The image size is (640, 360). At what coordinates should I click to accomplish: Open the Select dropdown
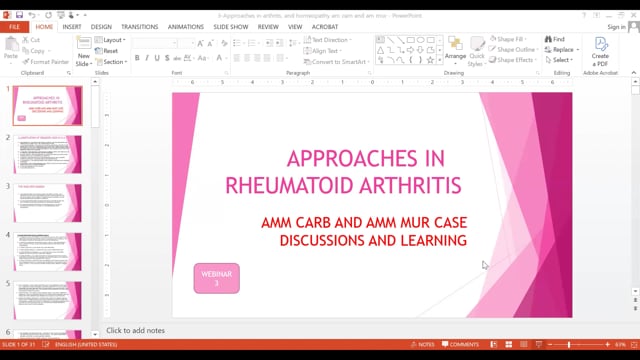(x=559, y=60)
